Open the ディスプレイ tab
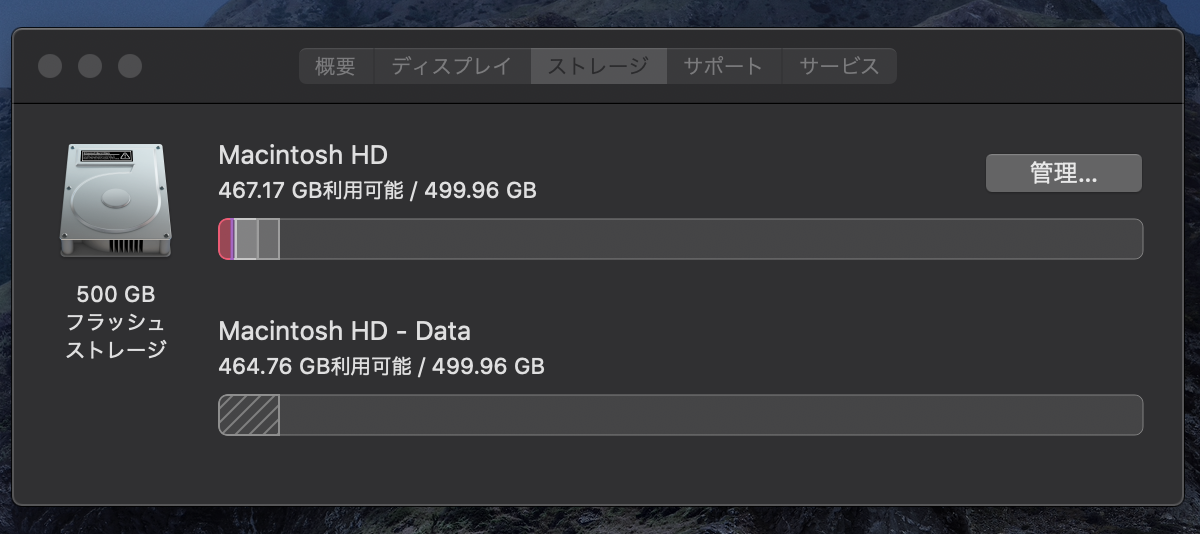Viewport: 1200px width, 534px height. (451, 67)
